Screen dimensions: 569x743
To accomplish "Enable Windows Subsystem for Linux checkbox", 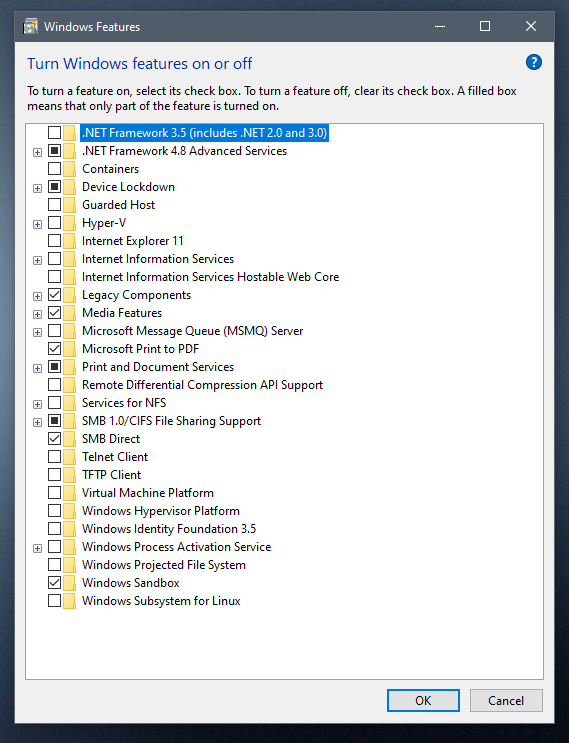I will coord(54,601).
